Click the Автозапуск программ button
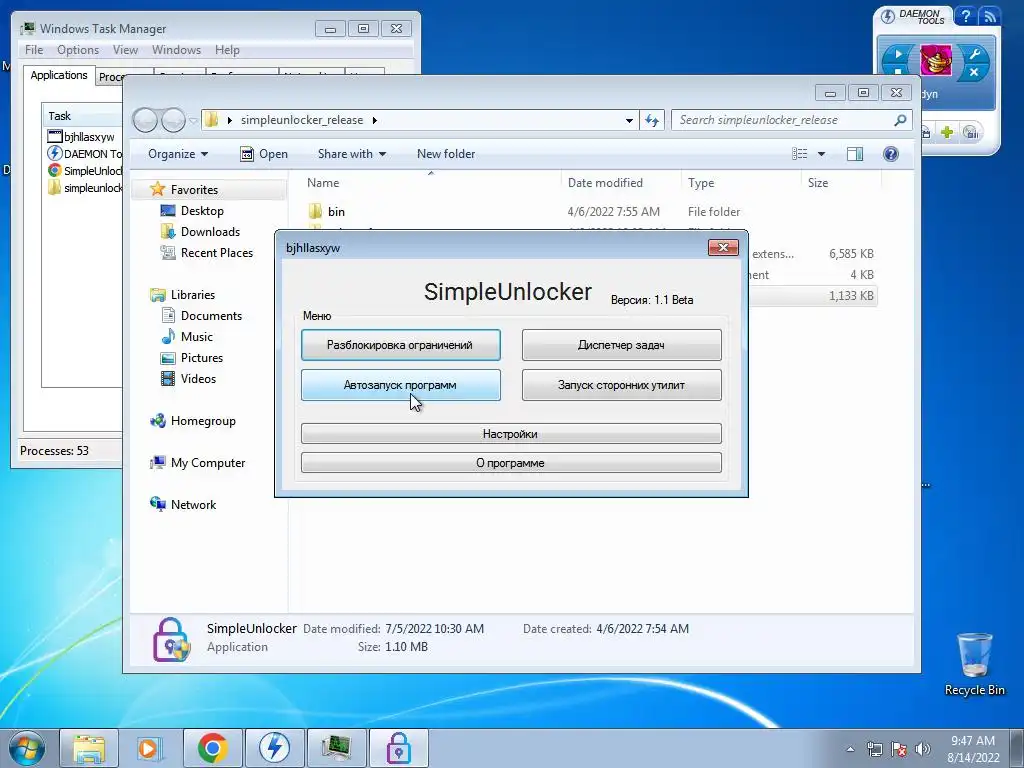Screen dimensions: 1024x768 (x=400, y=385)
